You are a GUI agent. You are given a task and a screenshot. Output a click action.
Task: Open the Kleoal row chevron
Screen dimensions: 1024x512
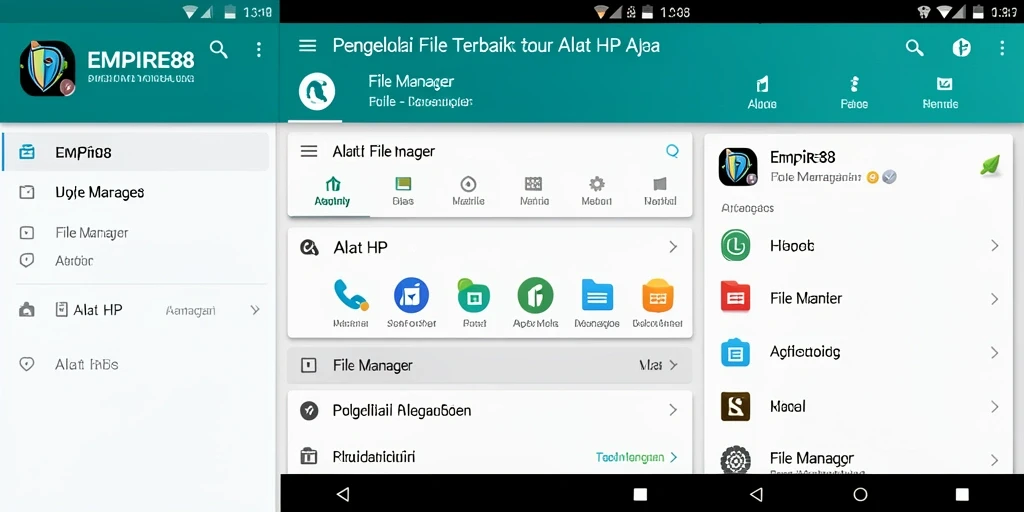(995, 407)
